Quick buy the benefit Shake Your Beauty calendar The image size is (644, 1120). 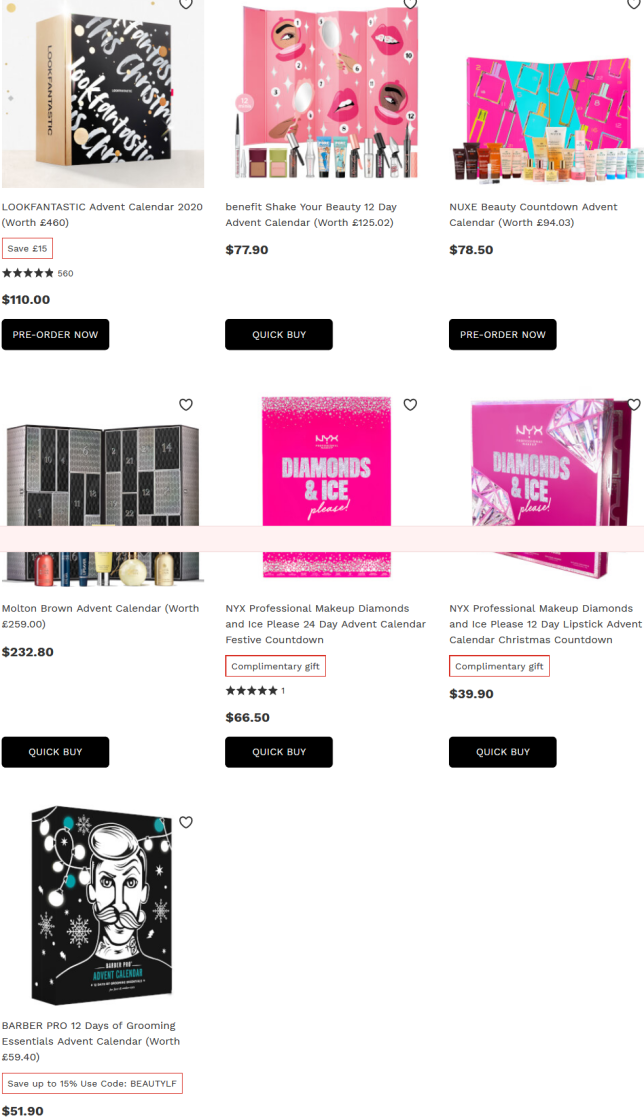(279, 334)
